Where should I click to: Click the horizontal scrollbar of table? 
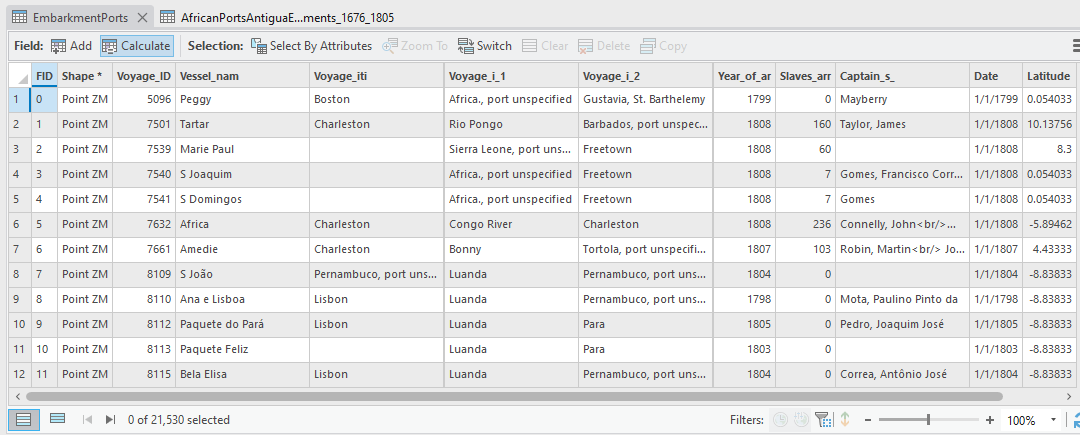500,397
